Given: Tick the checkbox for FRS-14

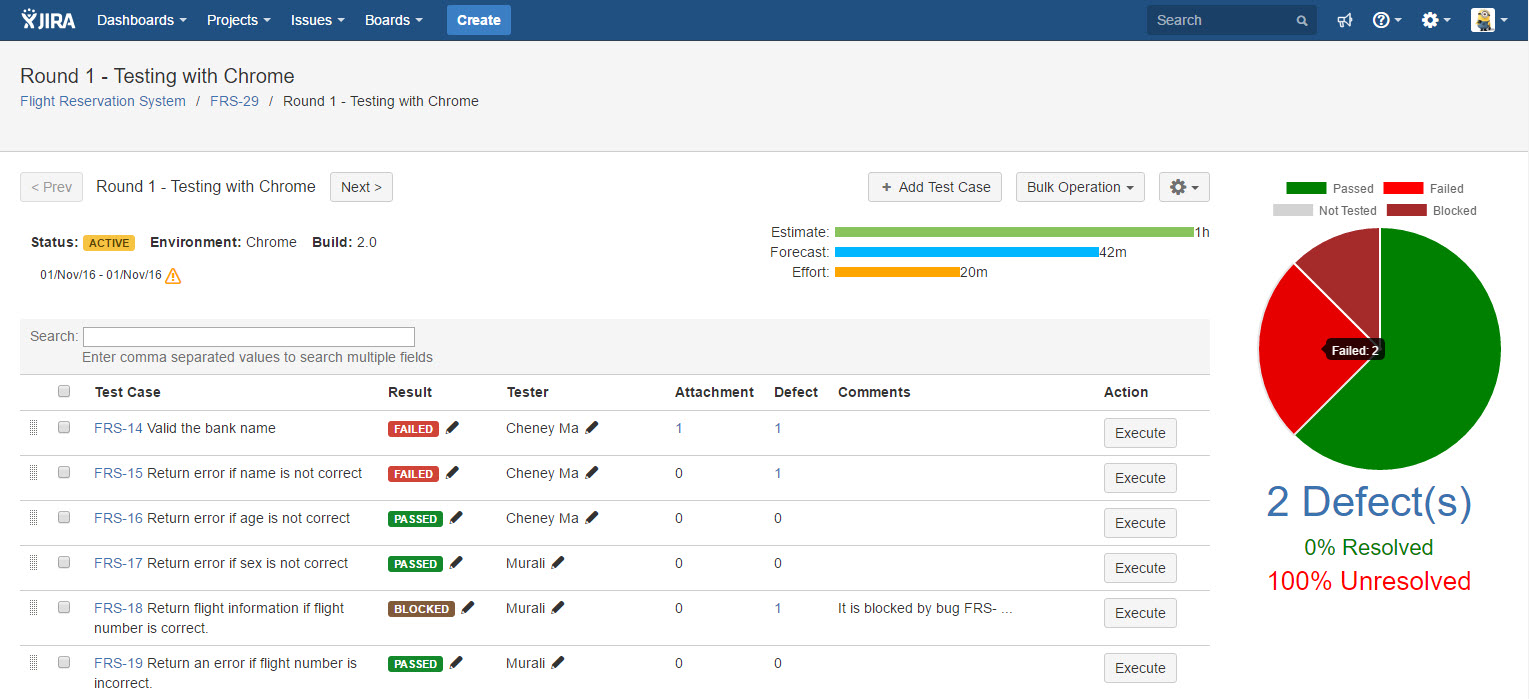Looking at the screenshot, I should (64, 427).
